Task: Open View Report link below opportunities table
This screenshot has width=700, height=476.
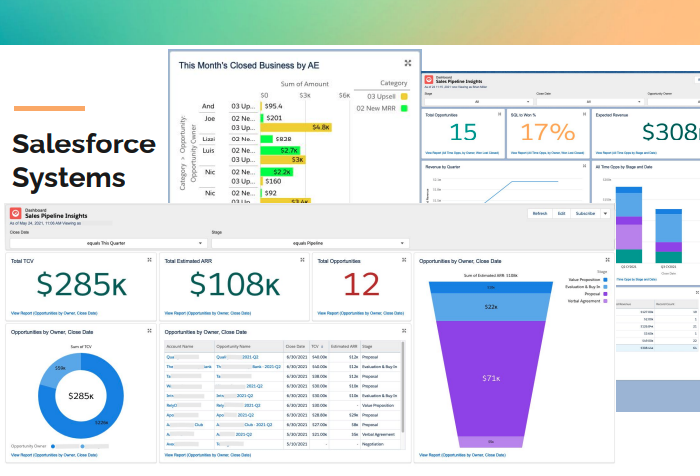Action: click(208, 455)
